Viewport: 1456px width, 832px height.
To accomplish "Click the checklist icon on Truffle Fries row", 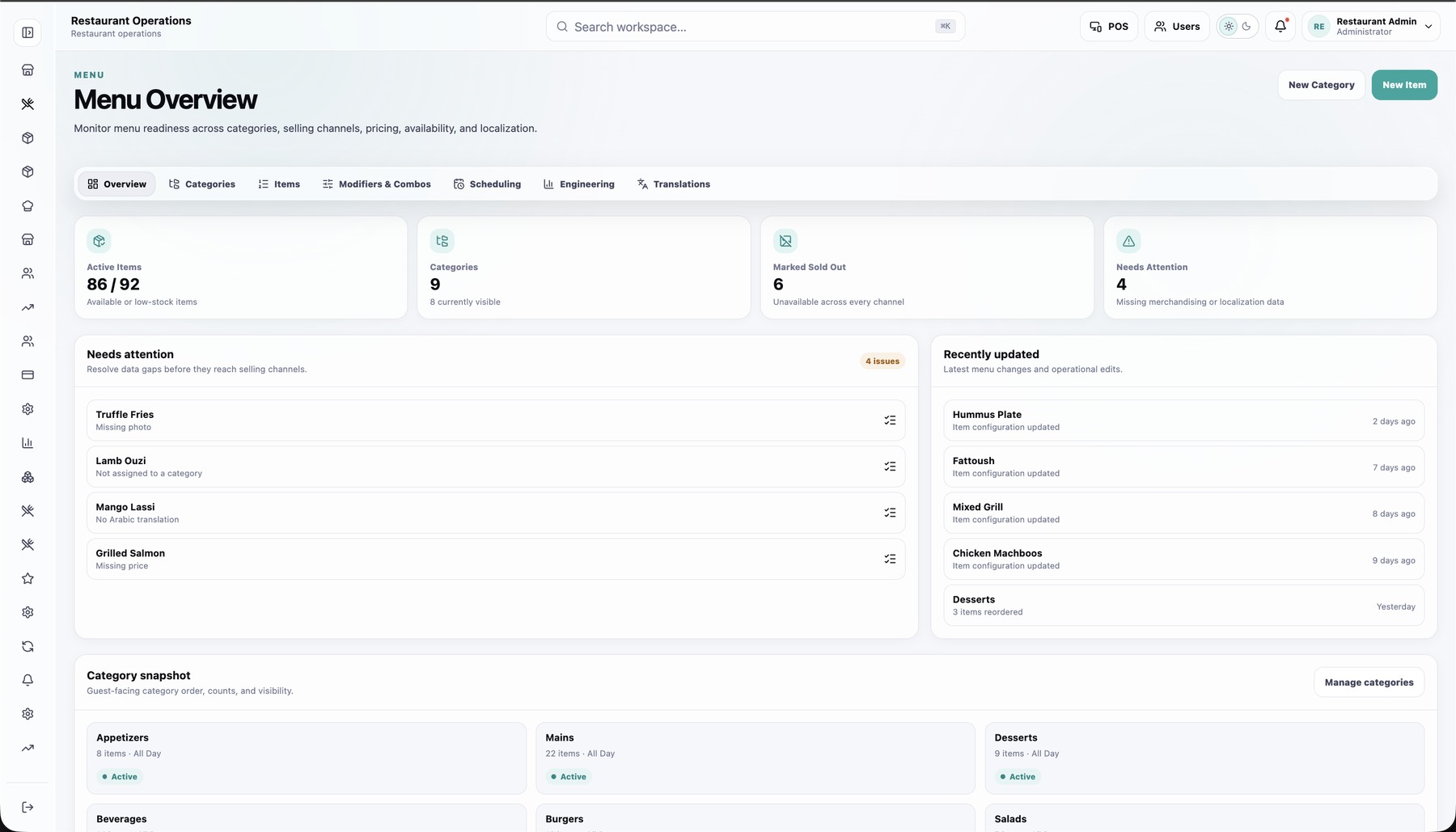I will 890,420.
